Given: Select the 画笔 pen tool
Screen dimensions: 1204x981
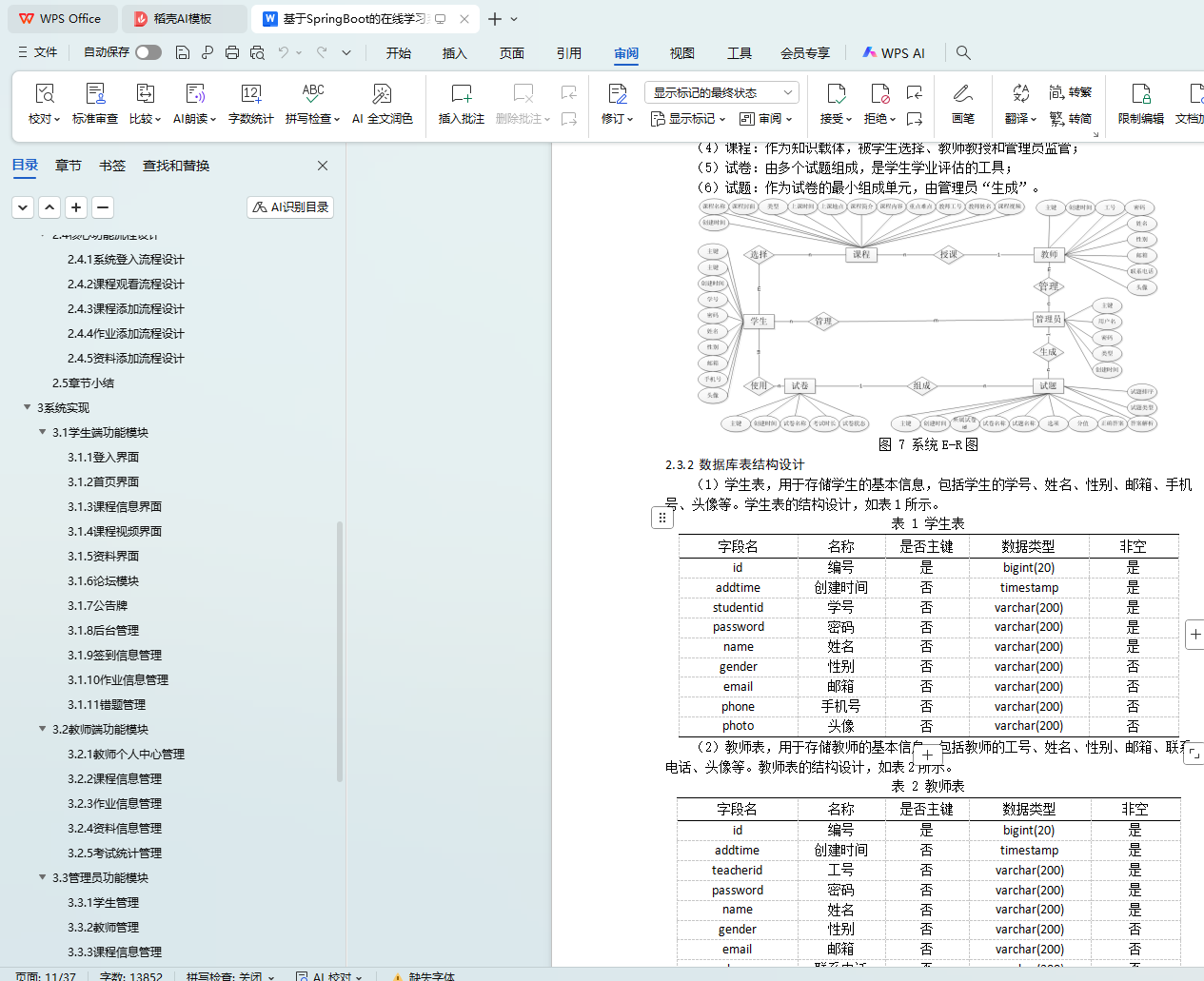Looking at the screenshot, I should [962, 103].
